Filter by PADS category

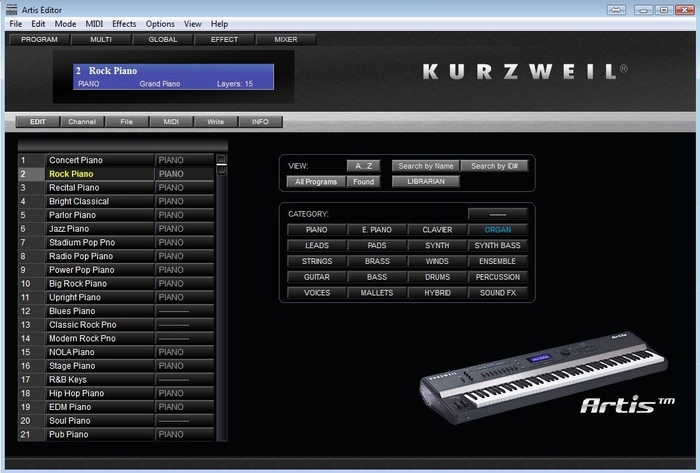tap(377, 245)
